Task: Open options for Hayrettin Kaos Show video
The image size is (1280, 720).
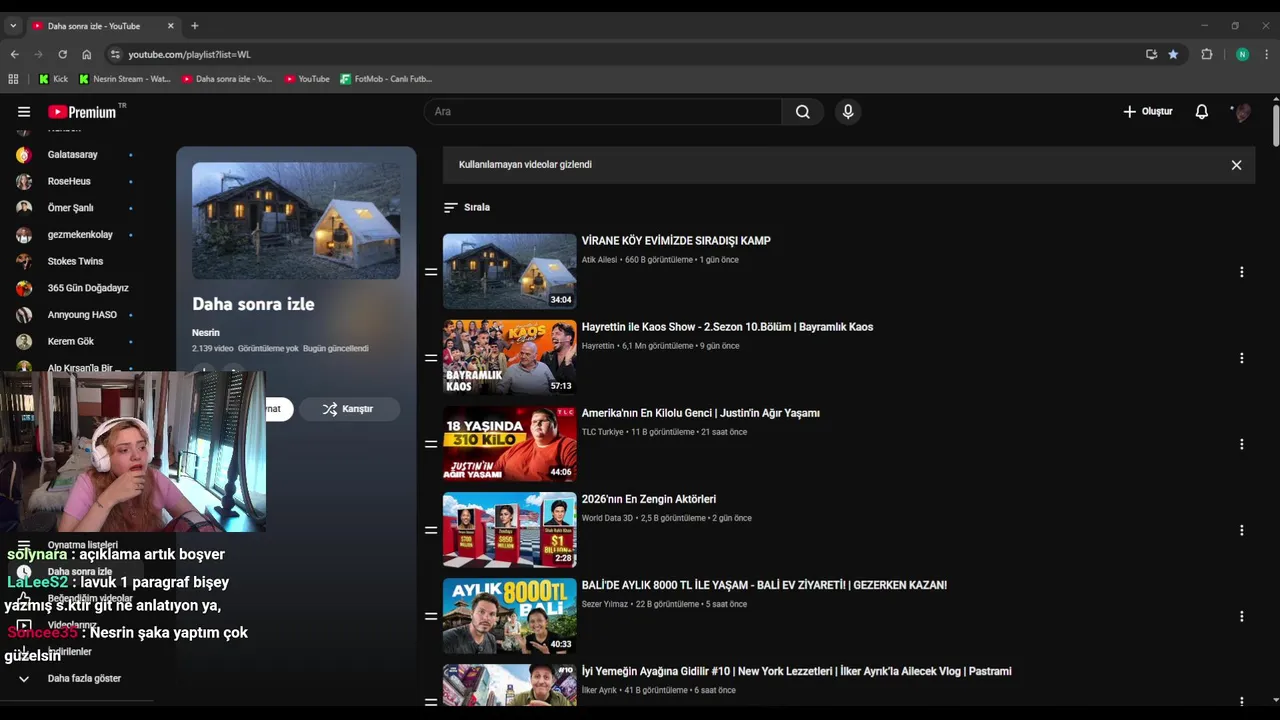Action: click(x=1241, y=358)
